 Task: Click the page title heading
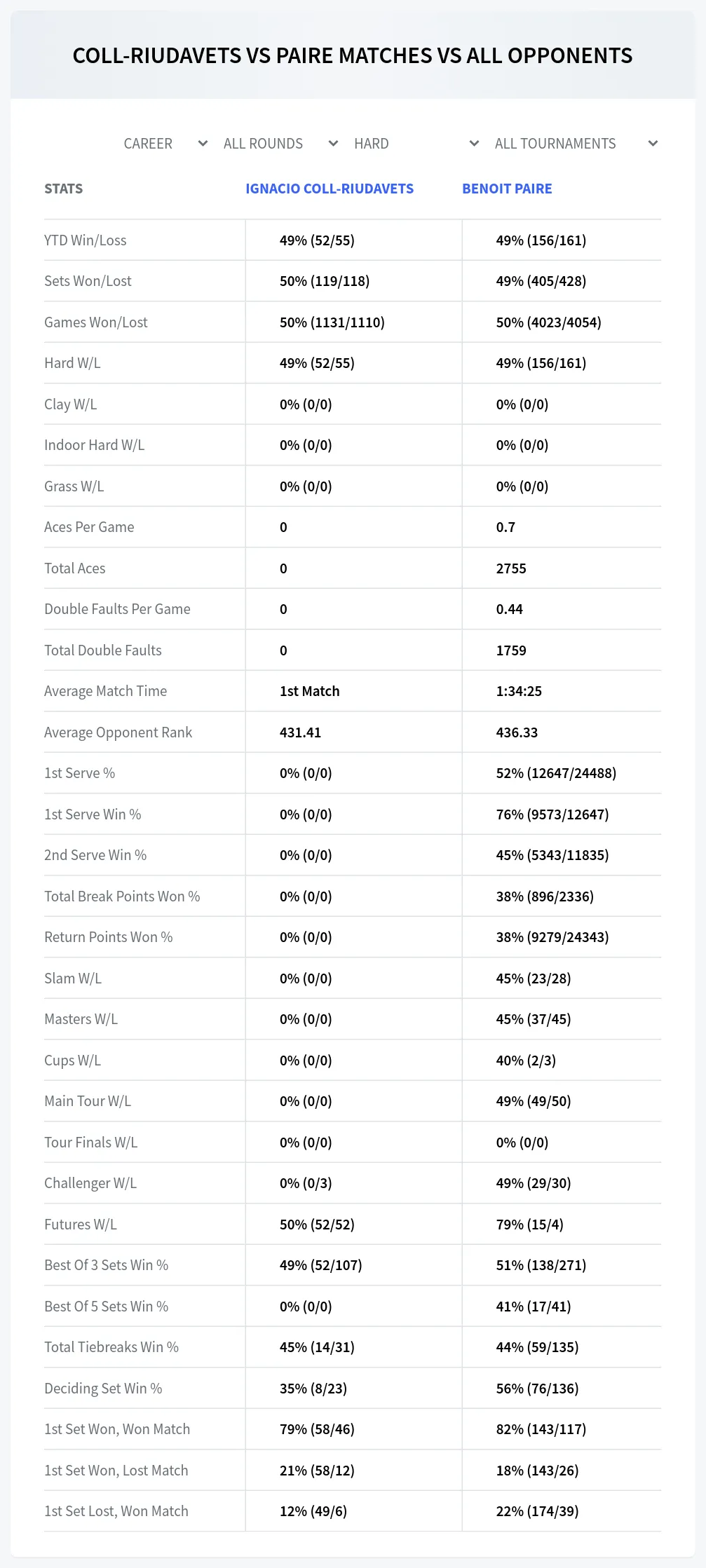[x=353, y=55]
